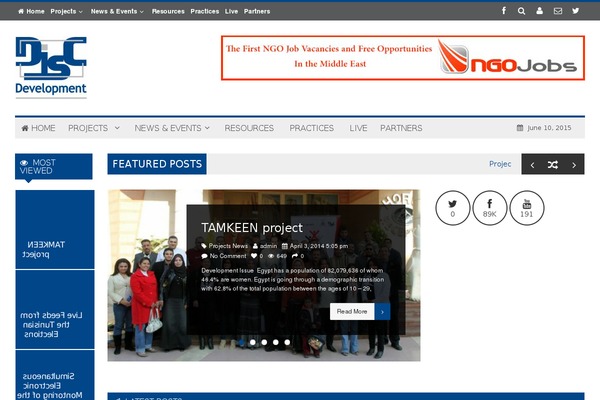Screen dimensions: 600x400
Task: Open Practices in top dark bar
Action: tap(205, 11)
